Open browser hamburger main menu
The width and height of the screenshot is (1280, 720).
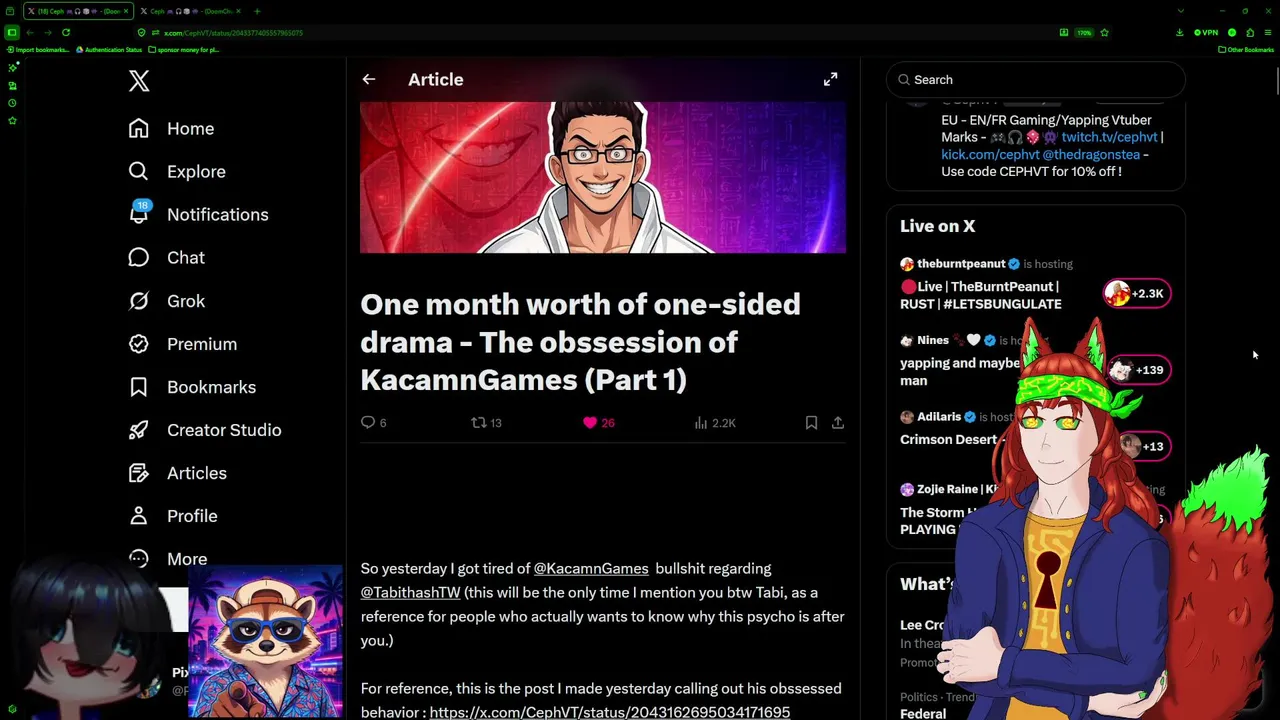(x=1268, y=32)
